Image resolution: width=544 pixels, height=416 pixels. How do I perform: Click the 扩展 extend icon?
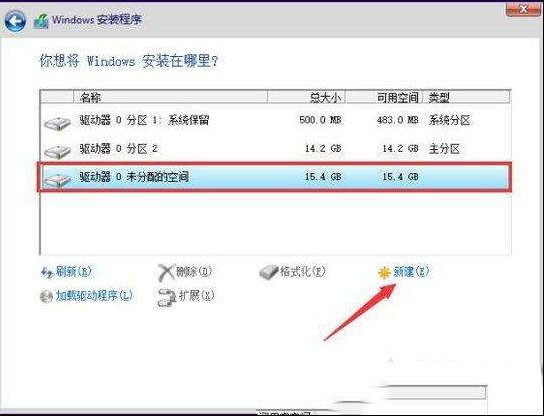click(167, 298)
